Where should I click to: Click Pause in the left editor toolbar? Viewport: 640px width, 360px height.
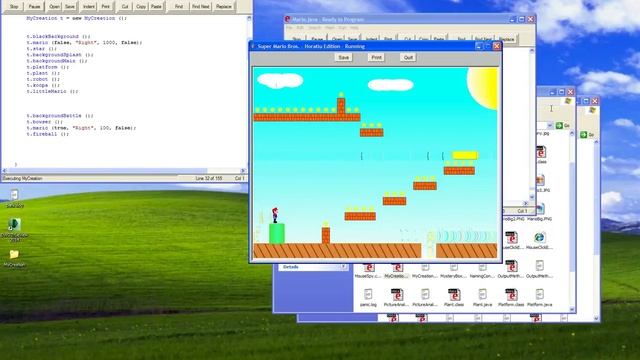35,7
